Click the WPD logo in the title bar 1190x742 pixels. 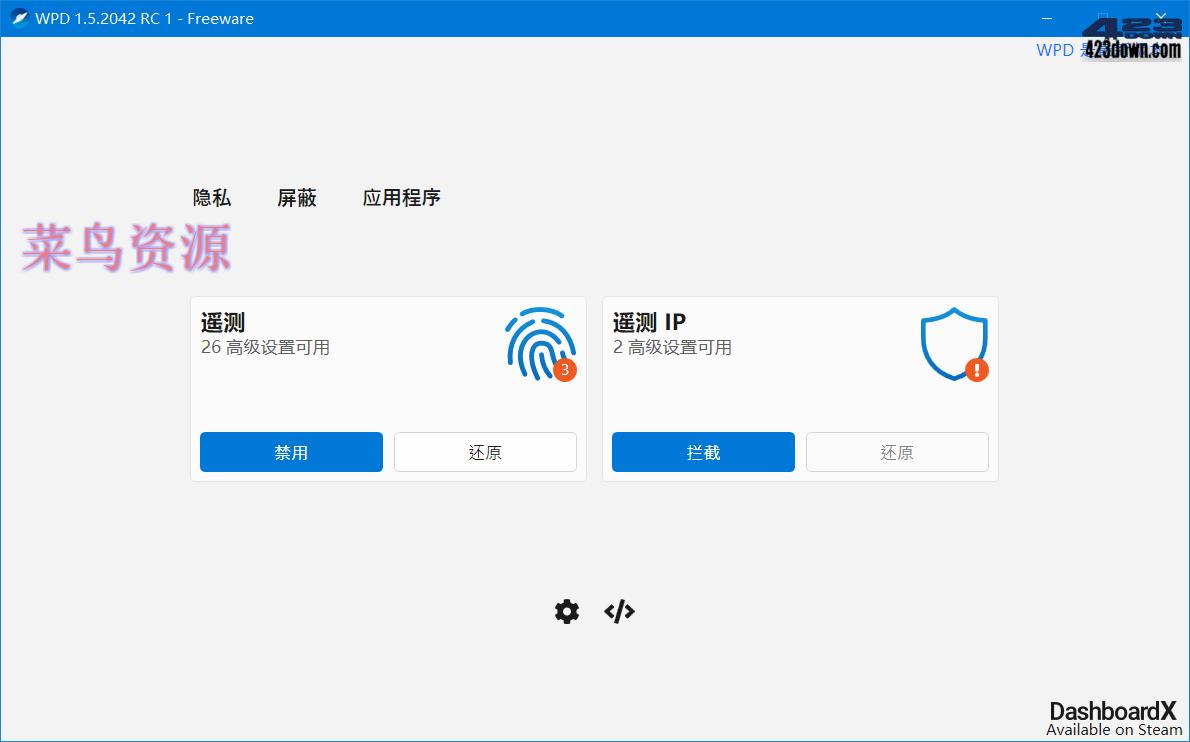pos(18,17)
